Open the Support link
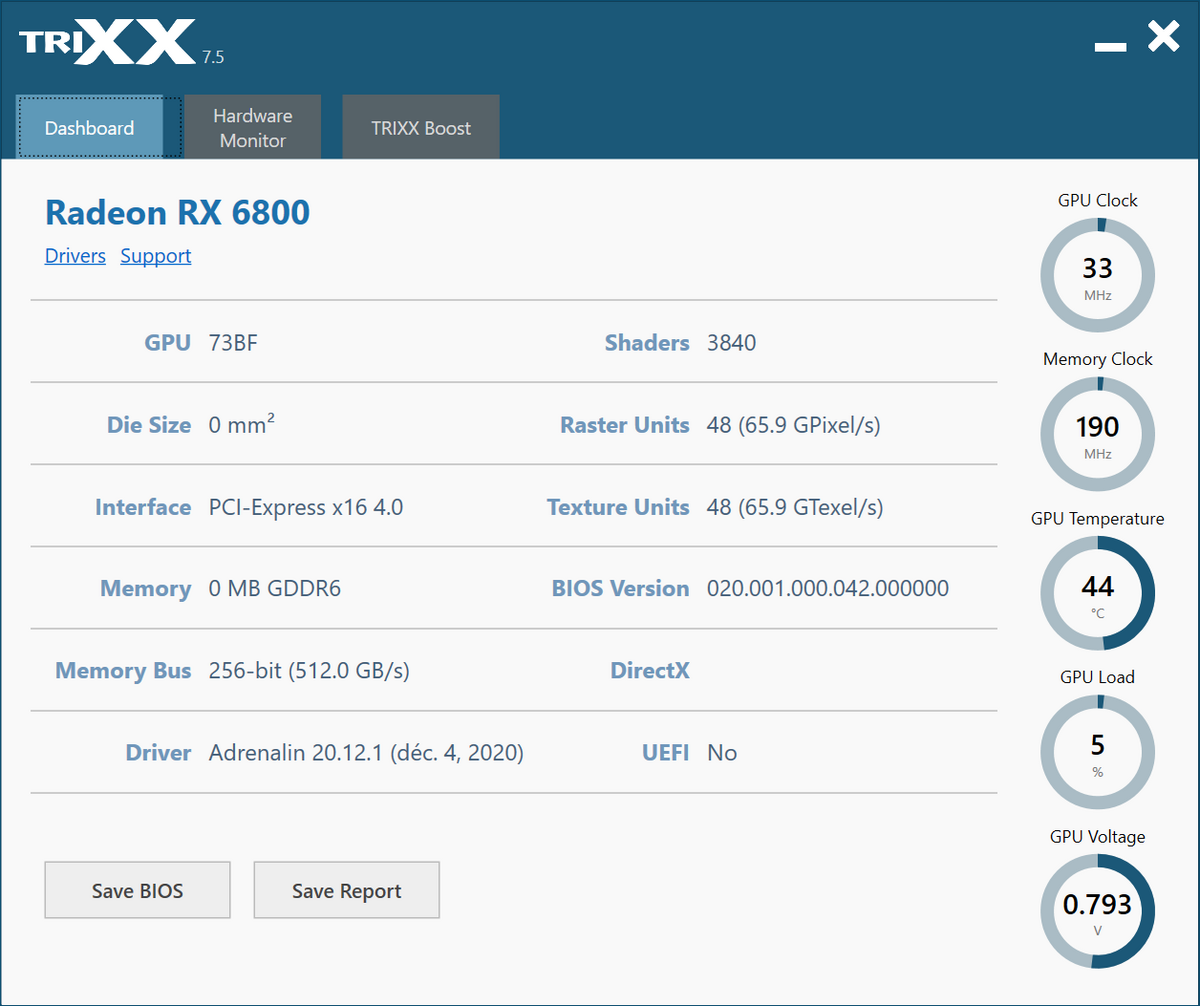Viewport: 1200px width, 1006px height. point(156,256)
